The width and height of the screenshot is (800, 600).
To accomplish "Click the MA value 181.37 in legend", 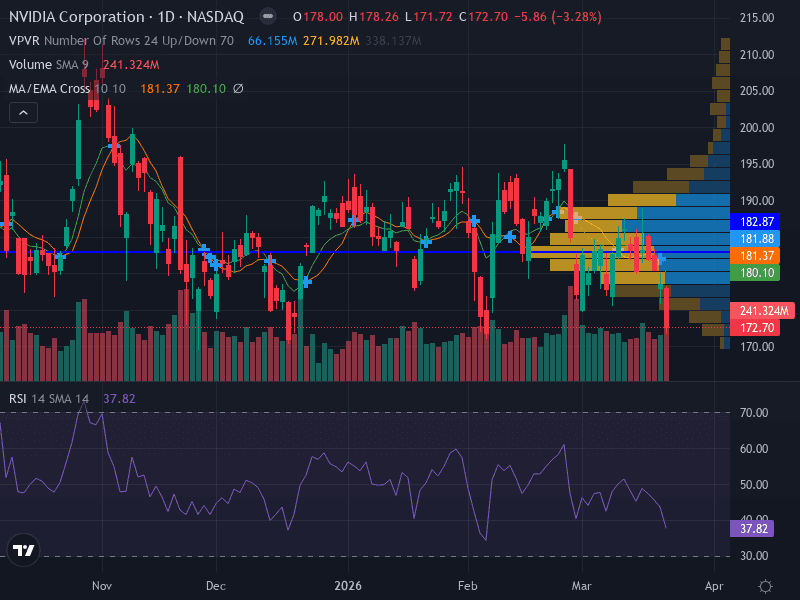I will coord(160,89).
